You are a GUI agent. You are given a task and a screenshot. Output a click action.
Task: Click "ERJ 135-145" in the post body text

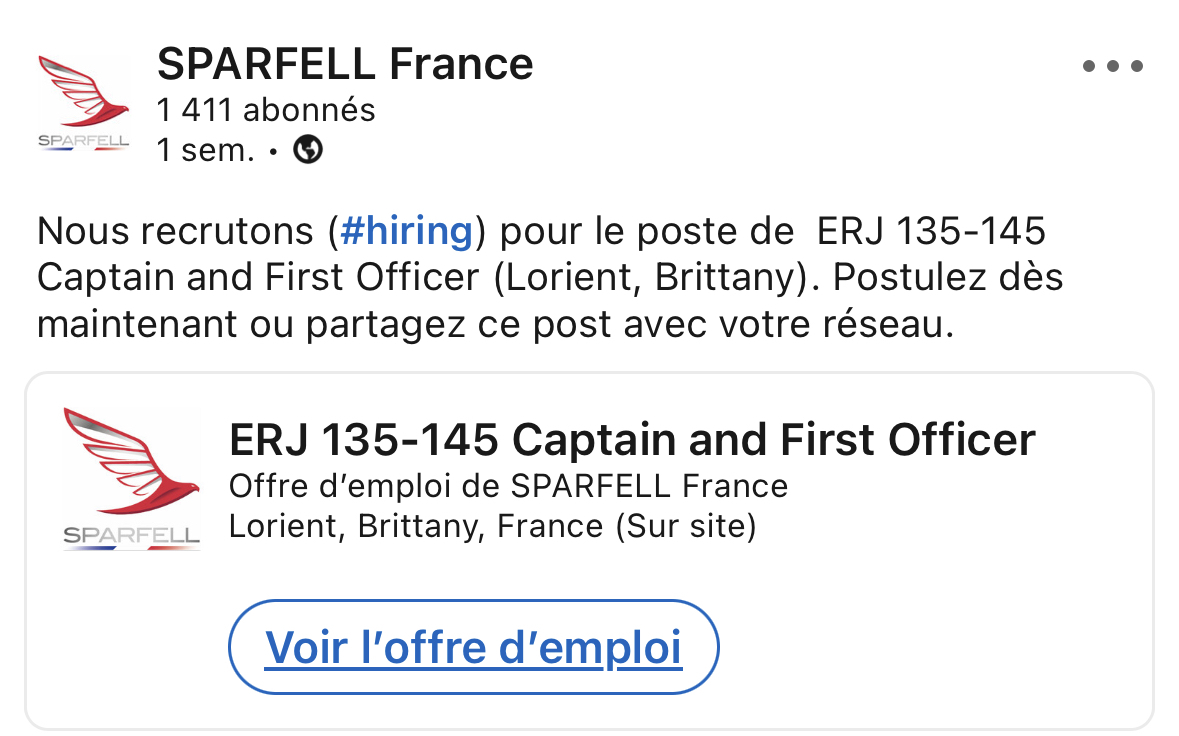point(931,231)
